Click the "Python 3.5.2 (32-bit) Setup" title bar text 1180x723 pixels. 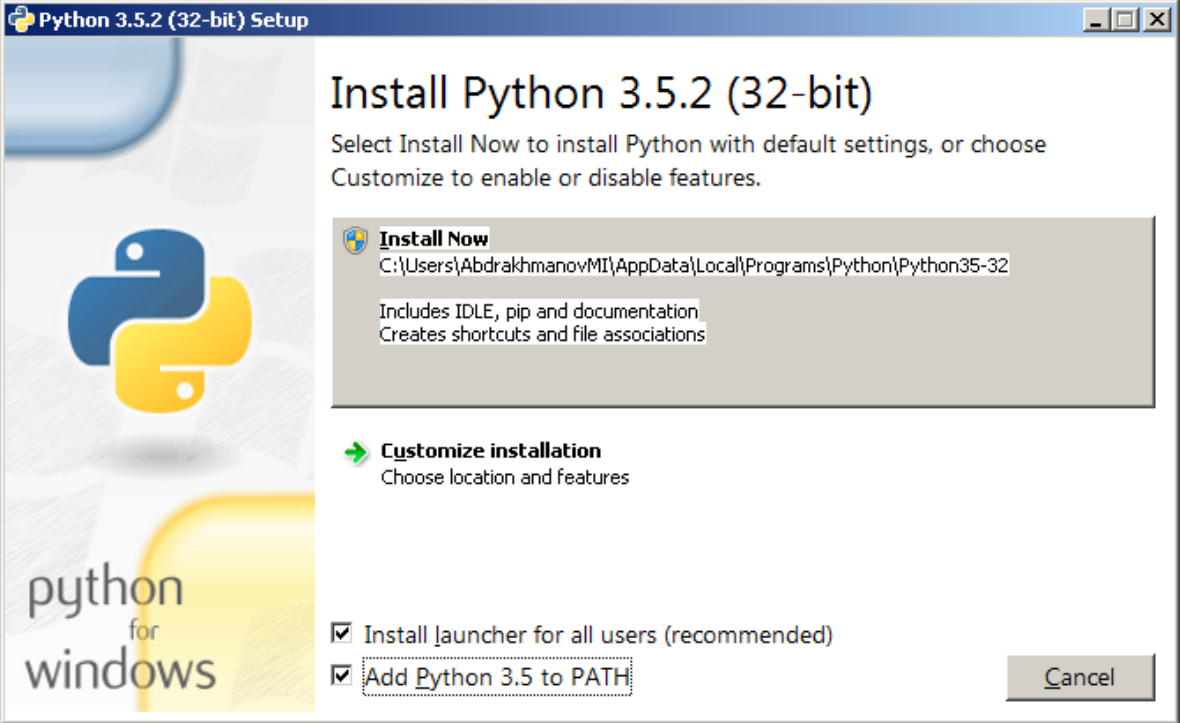173,20
